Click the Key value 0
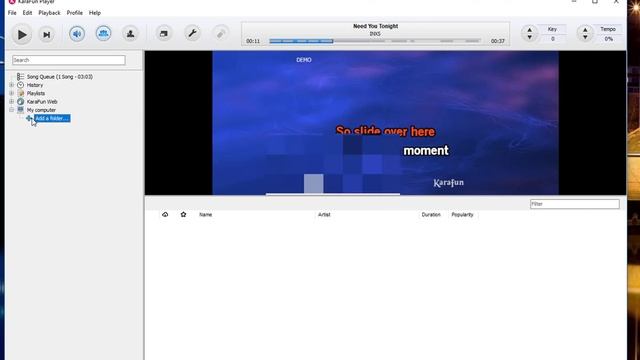The width and height of the screenshot is (640, 360). (553, 39)
